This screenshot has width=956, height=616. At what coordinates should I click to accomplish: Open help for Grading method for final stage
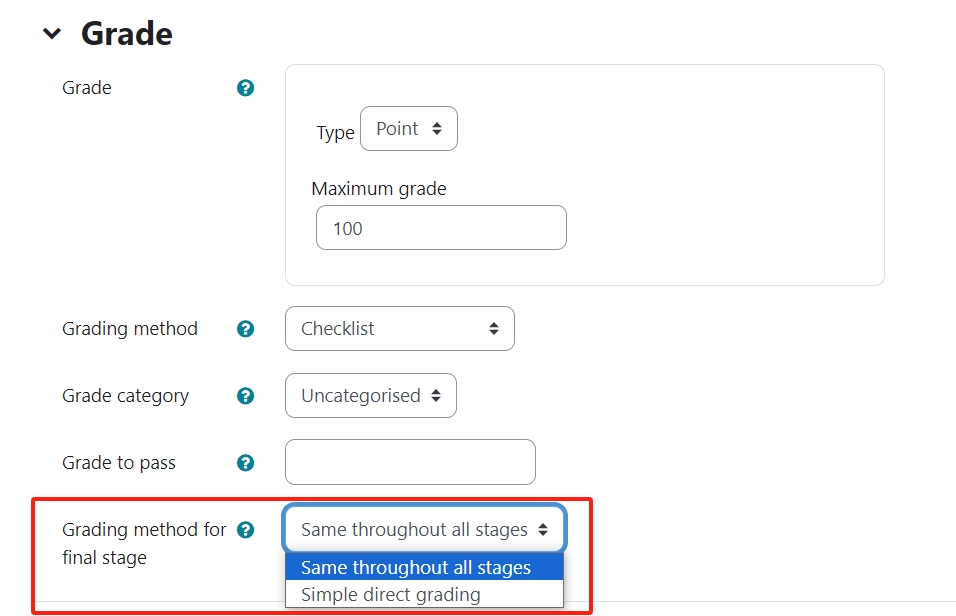[245, 530]
